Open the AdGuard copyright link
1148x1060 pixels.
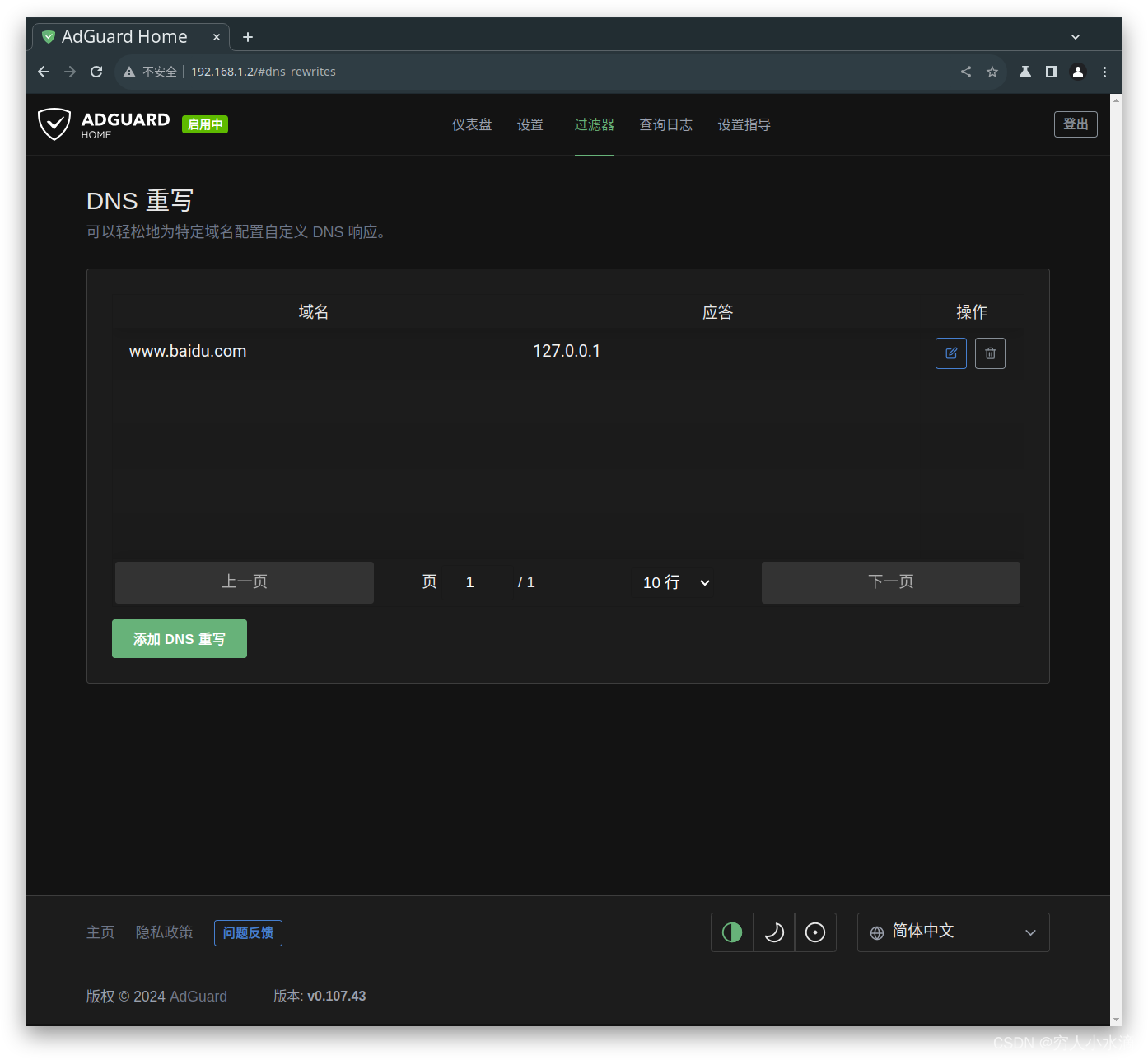pyautogui.click(x=198, y=997)
